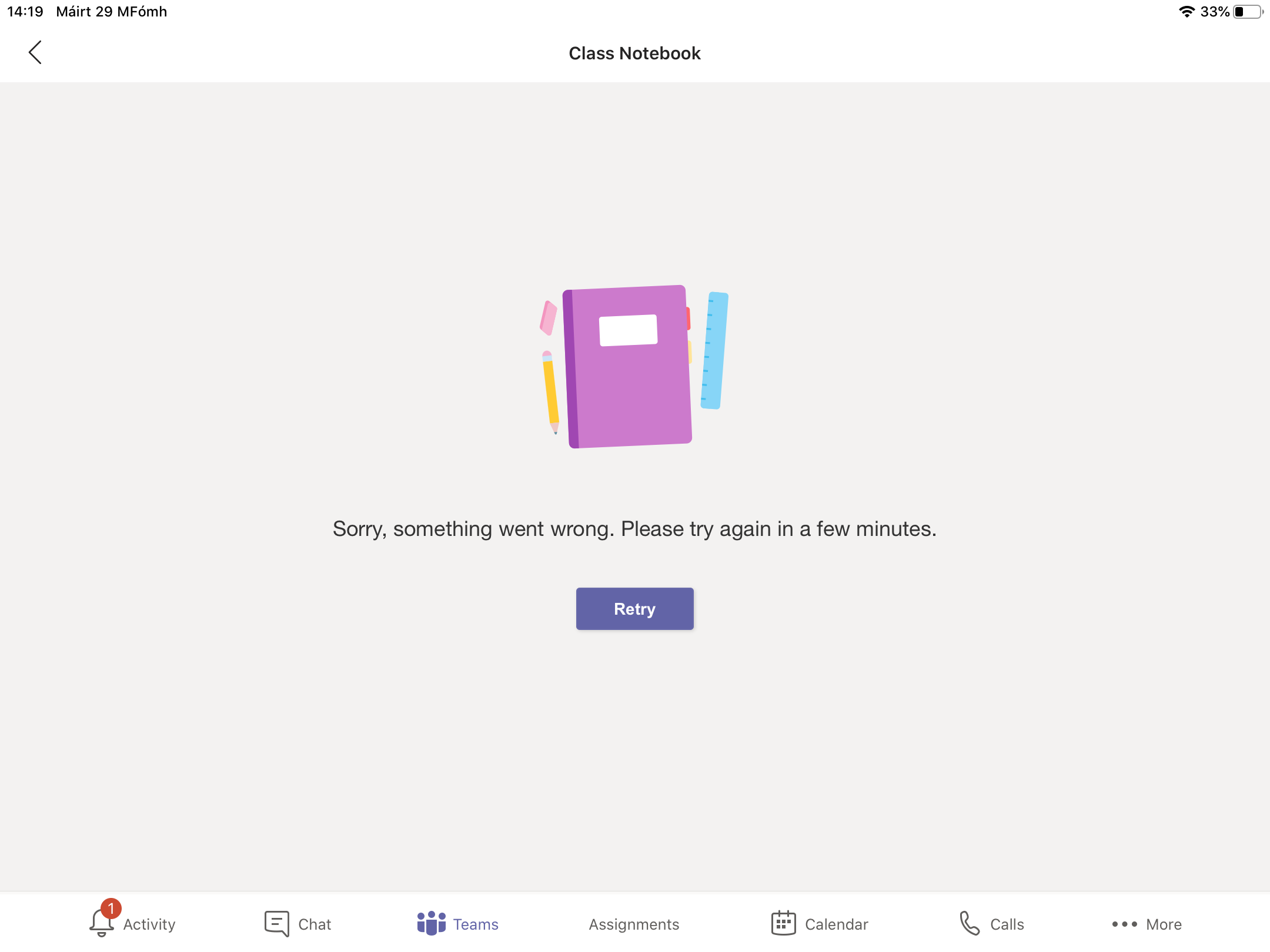The image size is (1270, 952).
Task: Tap the Calls phone icon
Action: pos(969,923)
